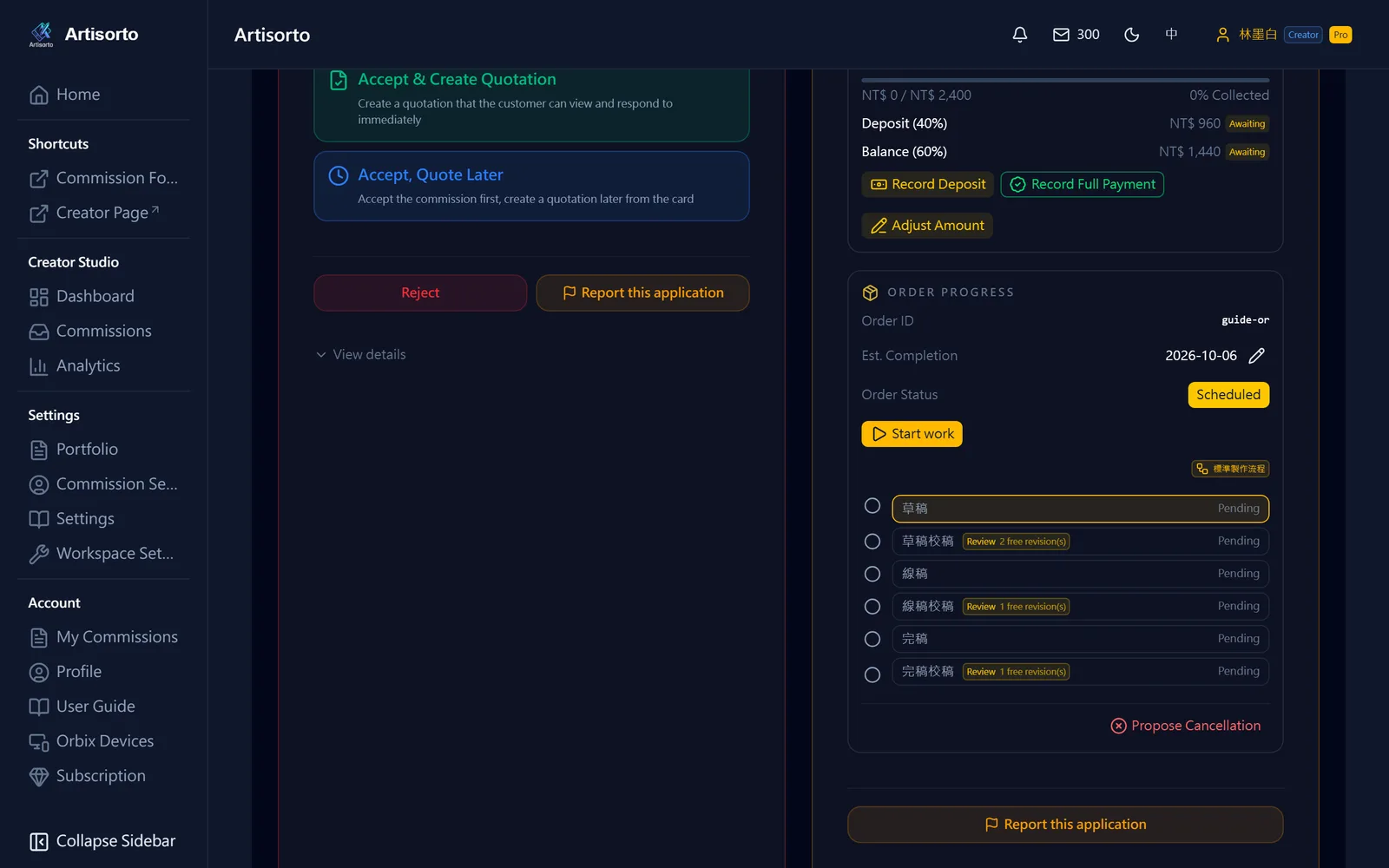Go to Home in sidebar
The width and height of the screenshot is (1389, 868).
tap(104, 95)
